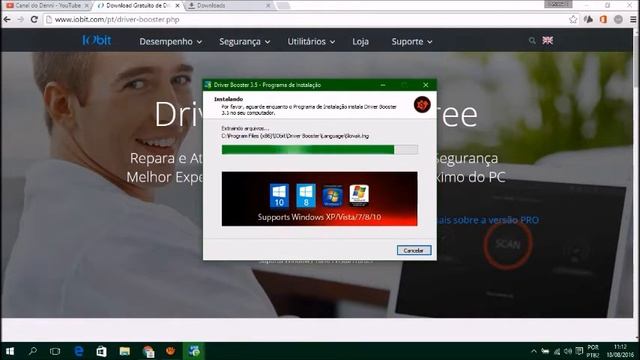Click the Cancelar button in the installer
Viewport: 640px width, 360px height.
click(x=414, y=250)
